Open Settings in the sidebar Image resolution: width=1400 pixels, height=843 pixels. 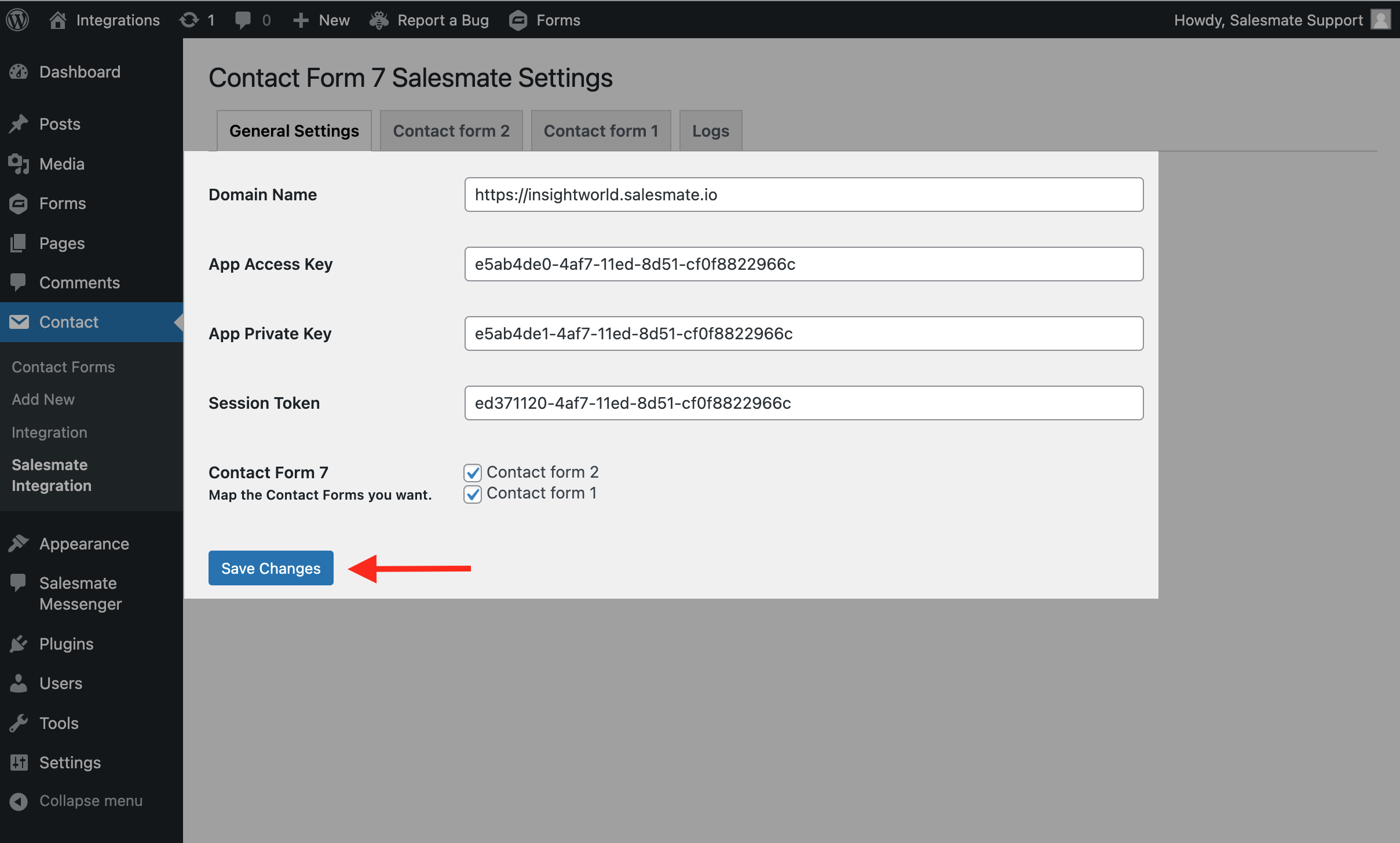(x=70, y=763)
